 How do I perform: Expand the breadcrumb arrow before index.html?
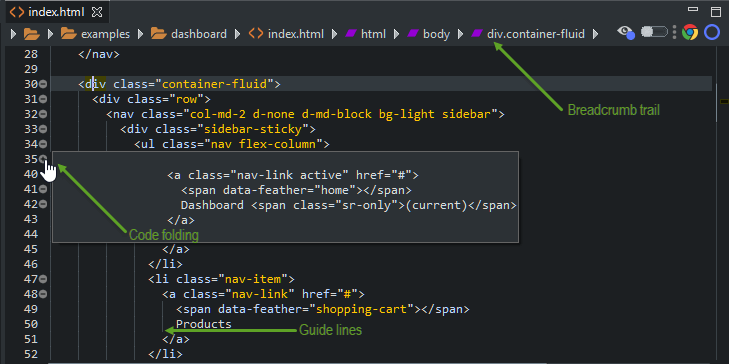click(x=238, y=33)
